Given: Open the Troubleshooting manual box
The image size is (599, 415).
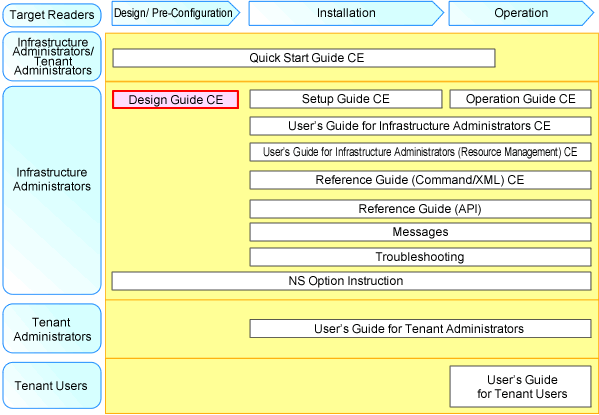Looking at the screenshot, I should pyautogui.click(x=420, y=257).
